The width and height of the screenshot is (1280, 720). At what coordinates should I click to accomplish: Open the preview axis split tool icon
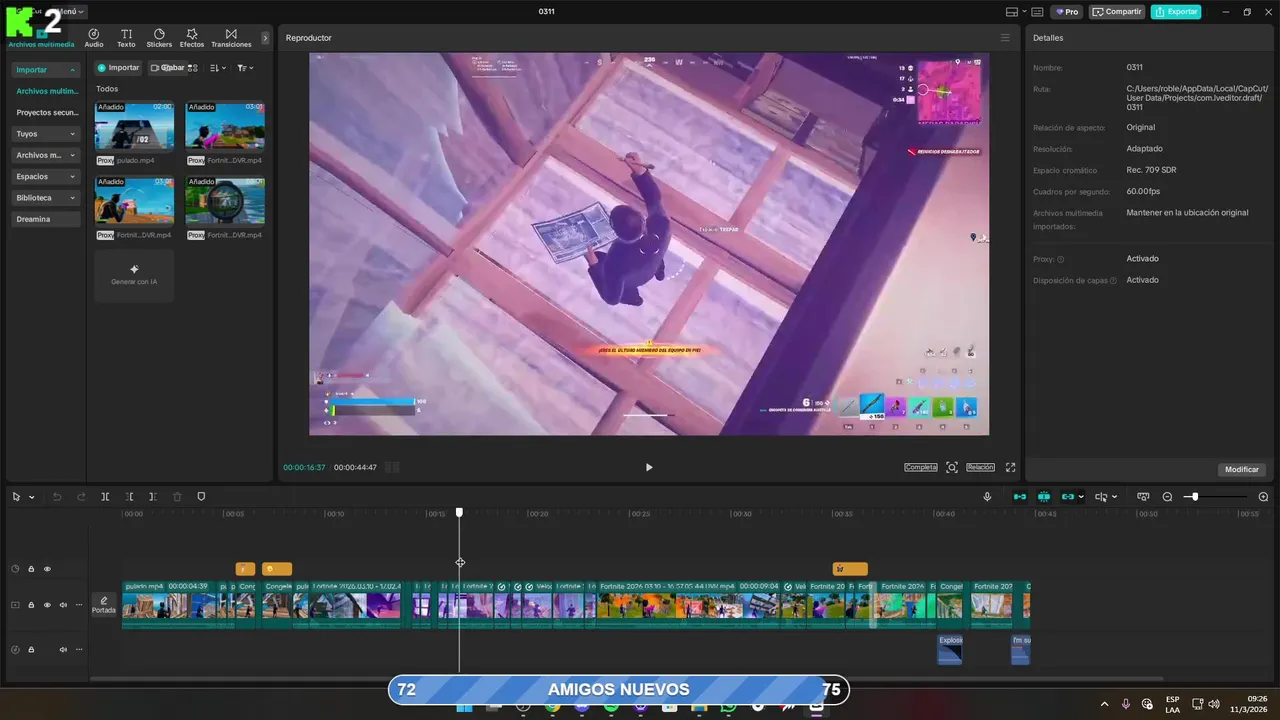(1100, 497)
